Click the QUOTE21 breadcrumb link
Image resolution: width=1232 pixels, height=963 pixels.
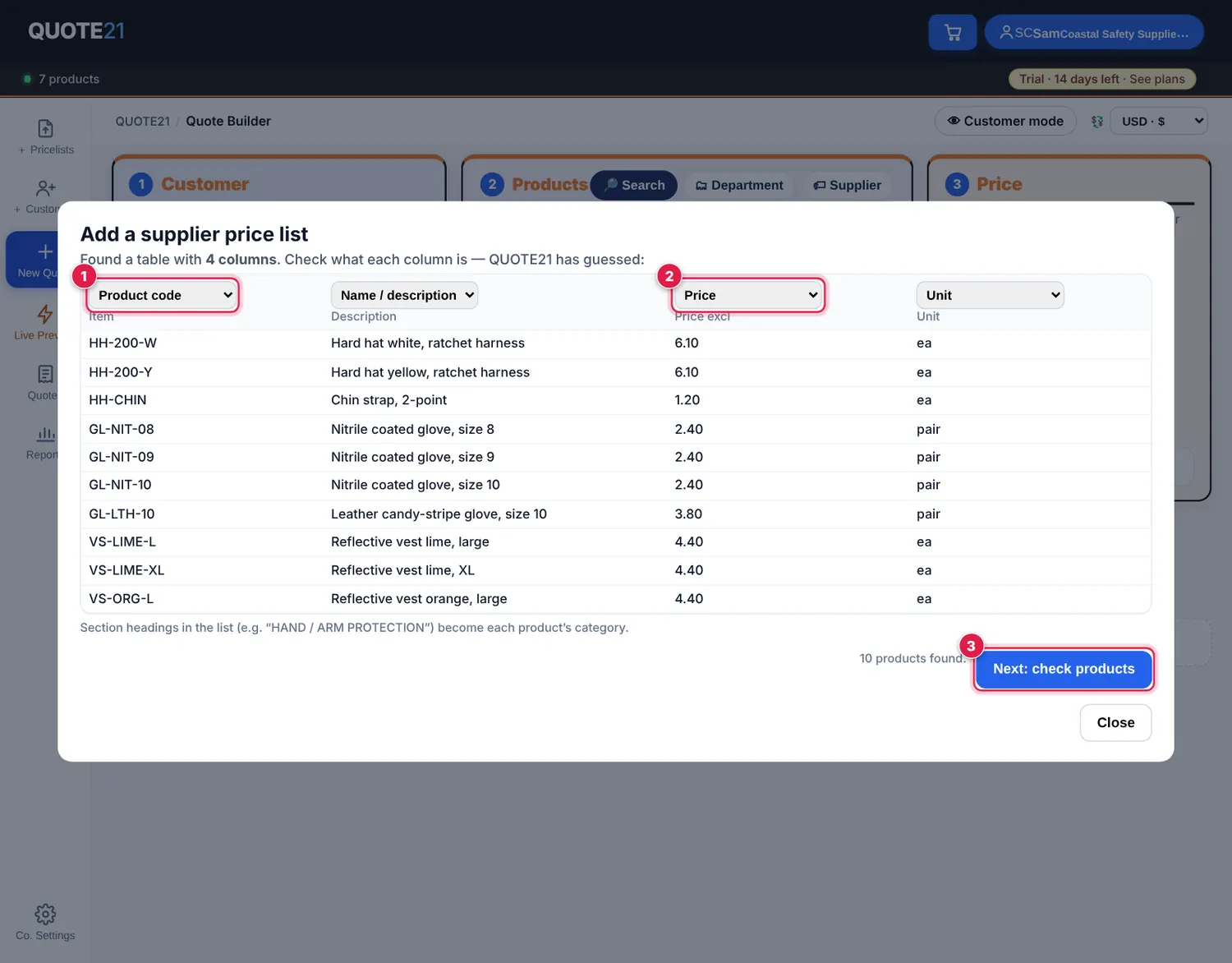(x=143, y=122)
